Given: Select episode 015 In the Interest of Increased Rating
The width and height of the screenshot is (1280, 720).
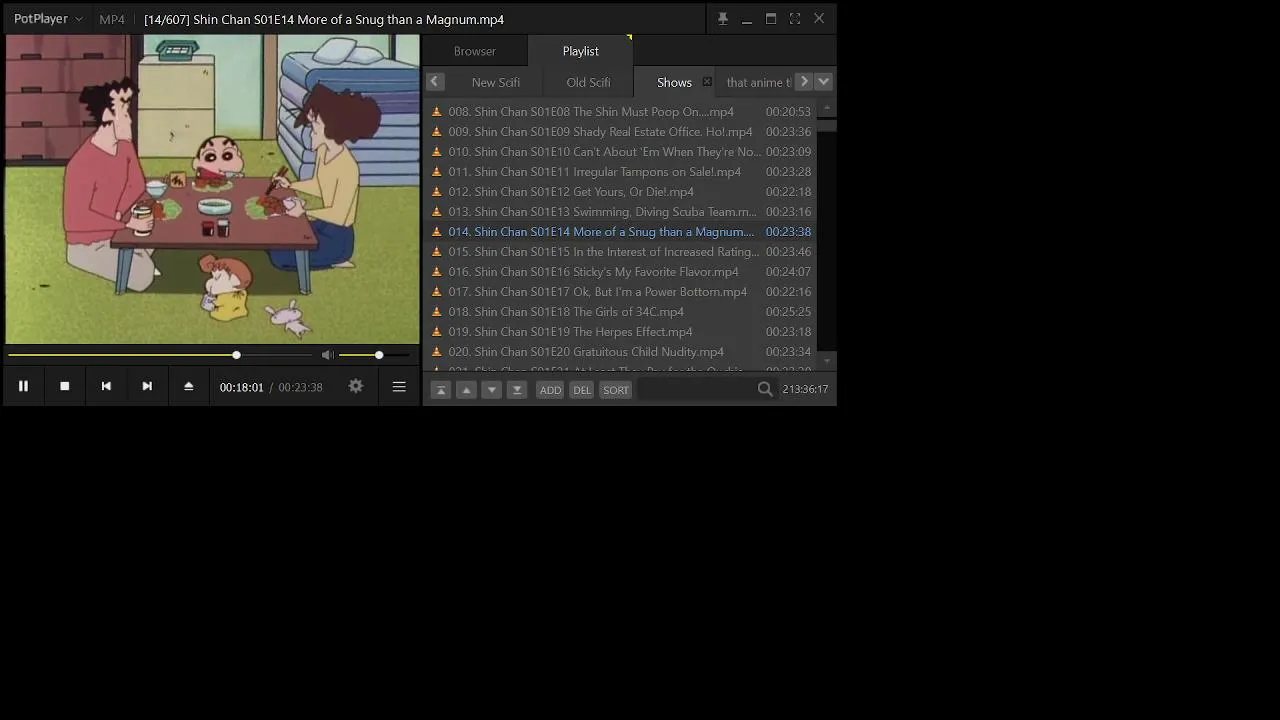Looking at the screenshot, I should click(x=621, y=252).
